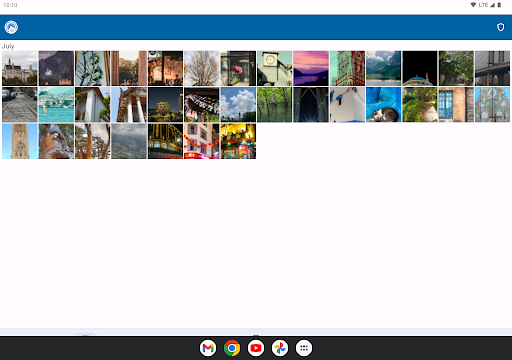
Task: Open Chrome from the taskbar
Action: click(232, 348)
